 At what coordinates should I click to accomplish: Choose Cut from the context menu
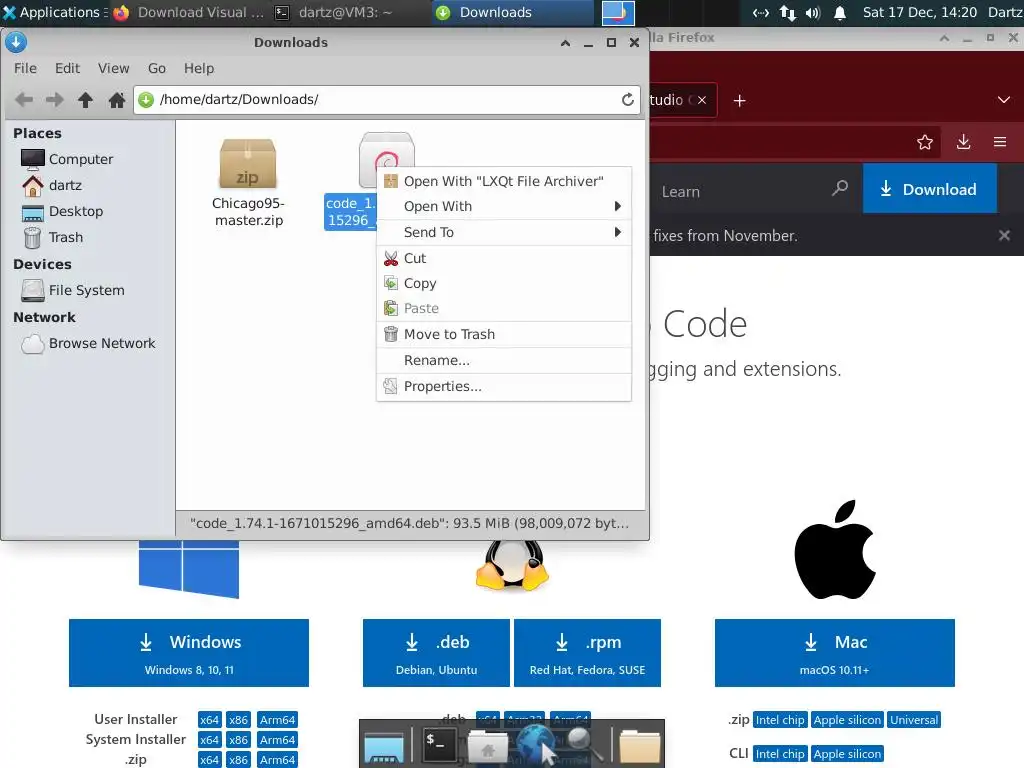(504, 258)
